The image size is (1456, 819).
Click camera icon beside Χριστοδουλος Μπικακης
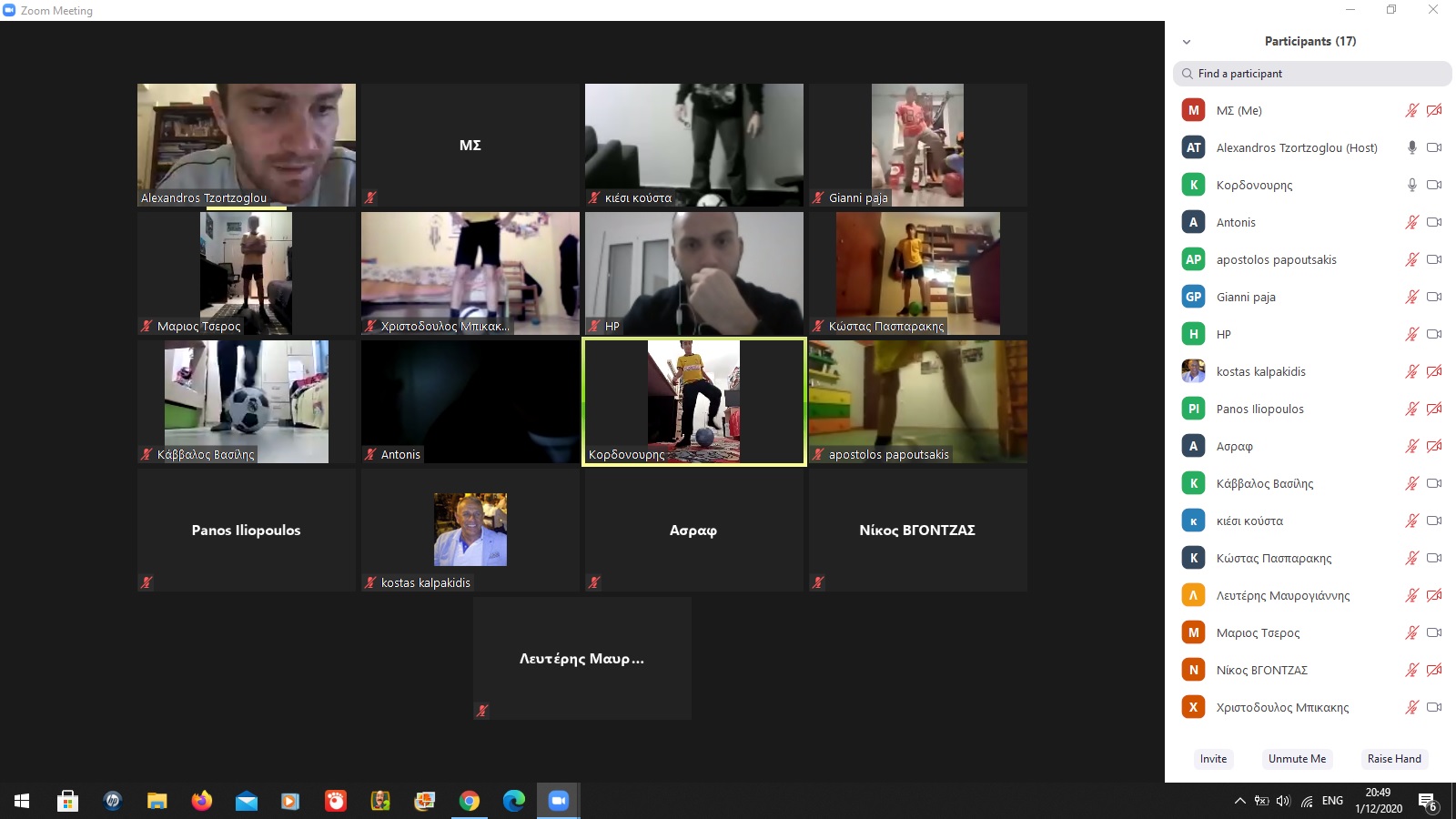point(1434,707)
